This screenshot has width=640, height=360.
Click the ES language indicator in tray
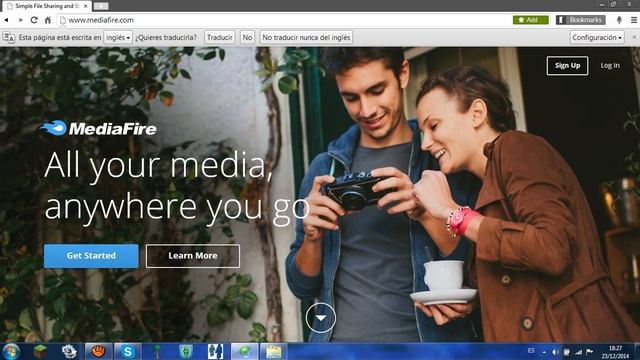pyautogui.click(x=531, y=351)
